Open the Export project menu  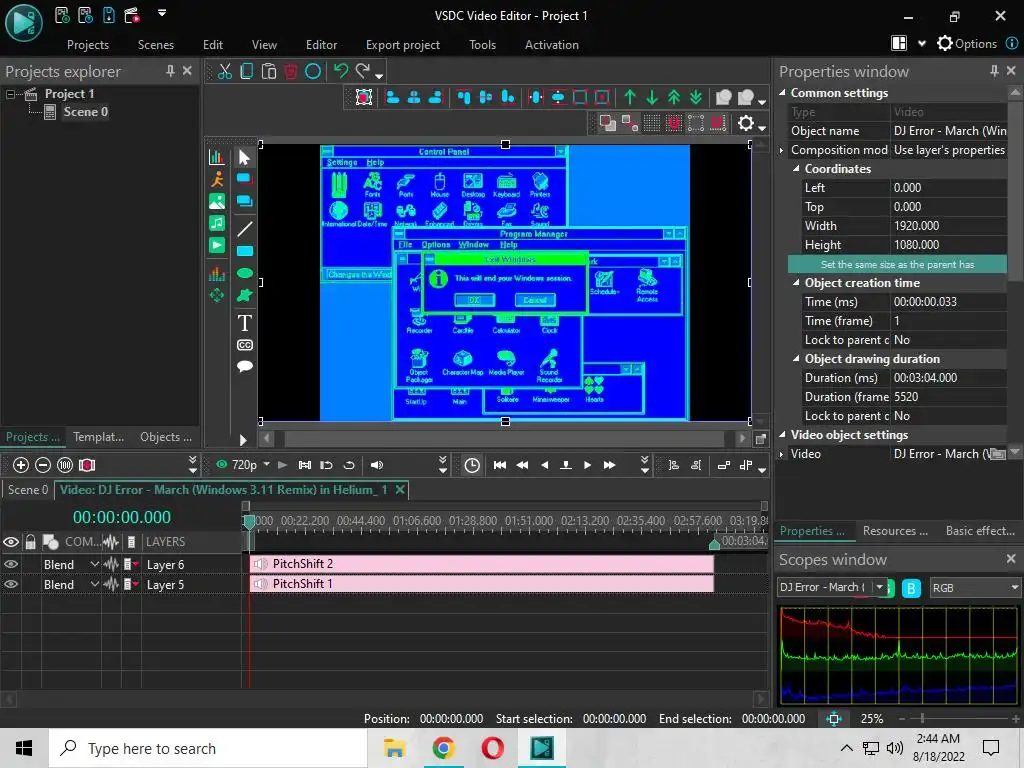pyautogui.click(x=402, y=44)
